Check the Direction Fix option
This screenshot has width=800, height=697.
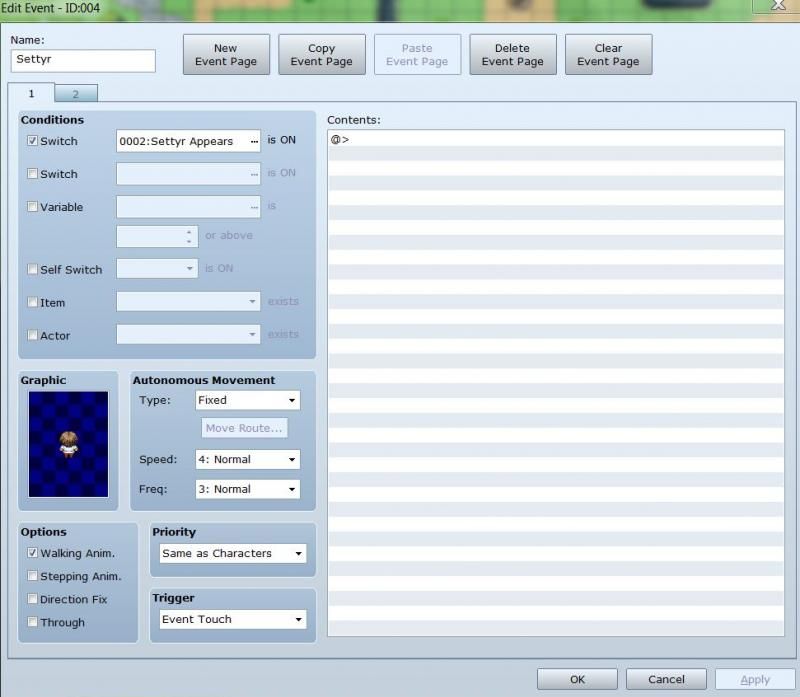click(33, 599)
